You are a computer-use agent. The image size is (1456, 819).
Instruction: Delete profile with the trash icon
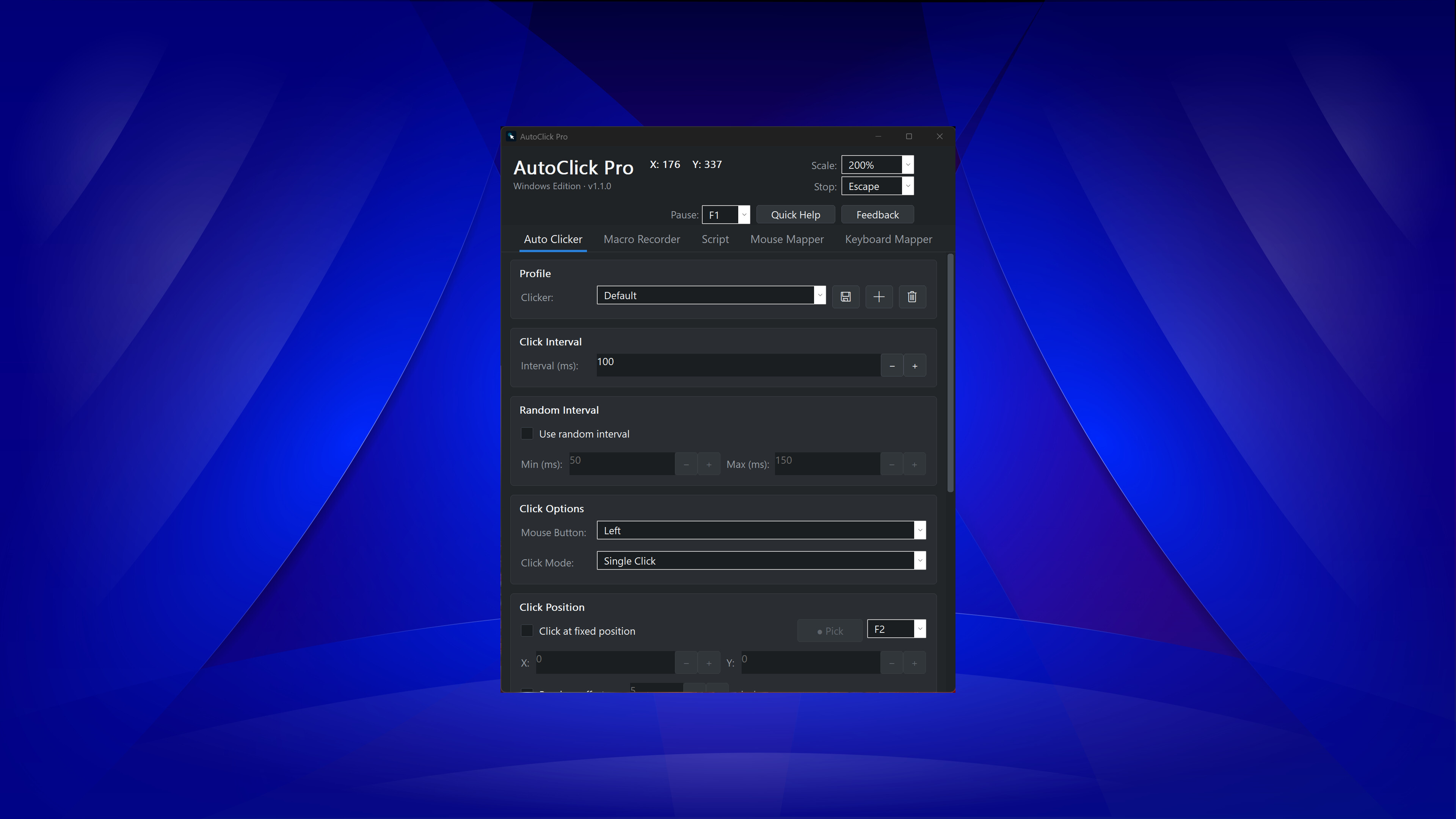click(912, 297)
